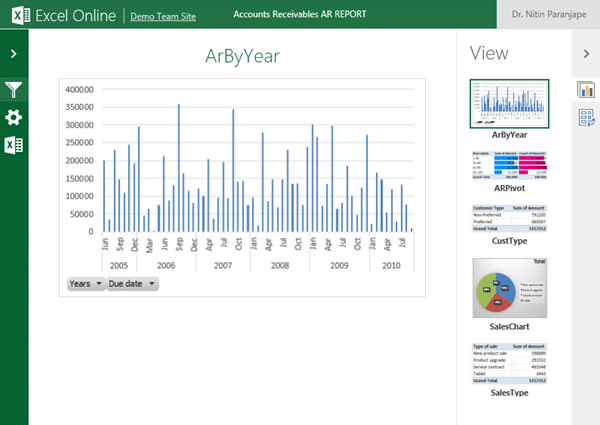The image size is (600, 425).
Task: Click the View panel heading
Action: click(x=489, y=53)
